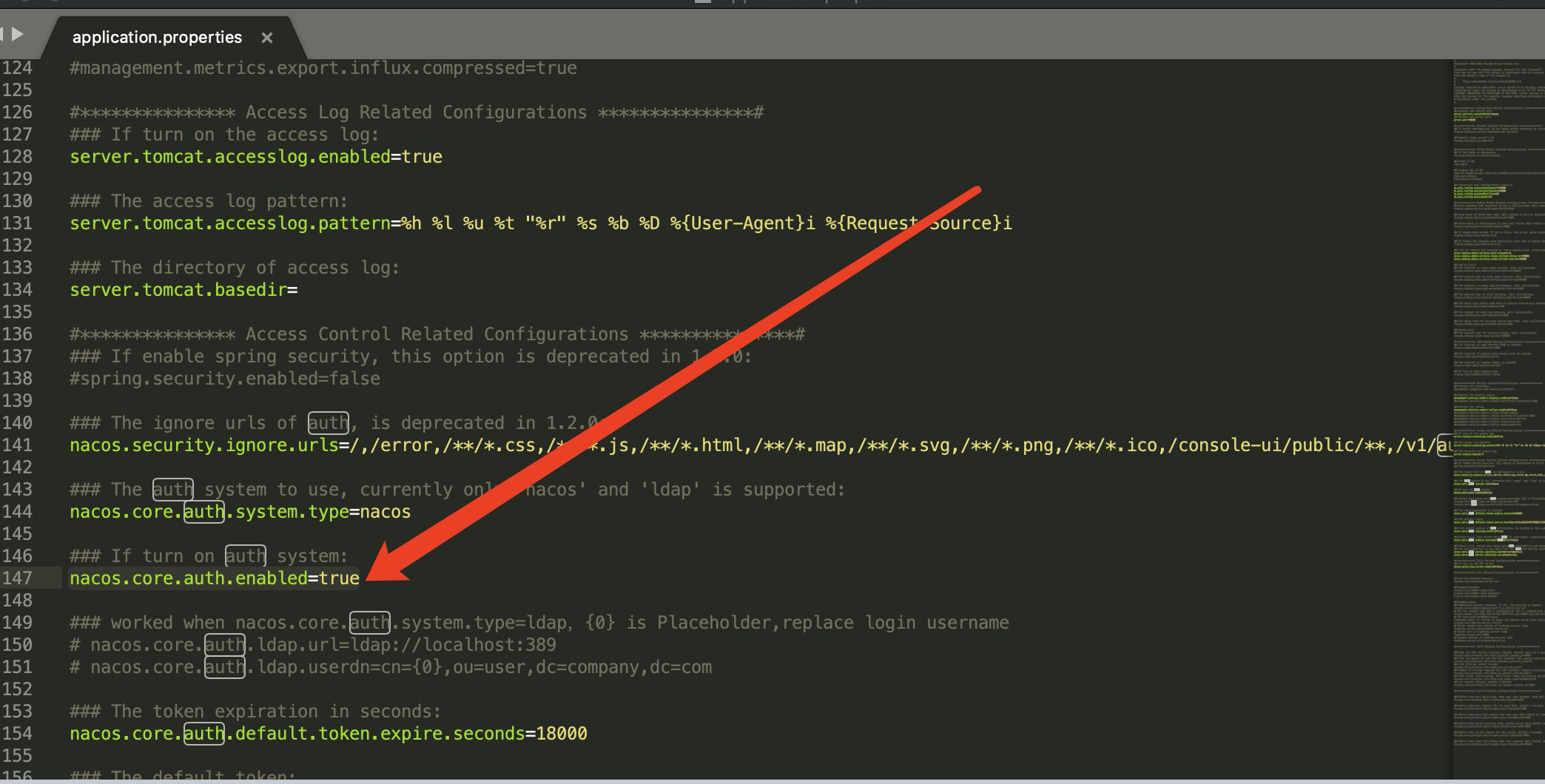1545x784 pixels.
Task: Close the application.properties tab
Action: tap(267, 38)
